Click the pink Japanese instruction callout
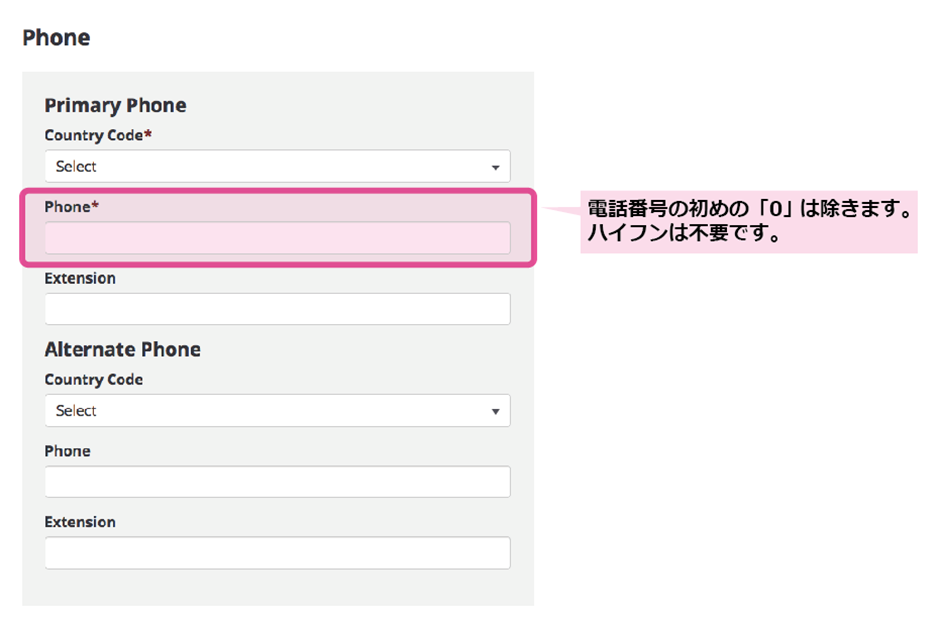Image resolution: width=940 pixels, height=619 pixels. click(748, 223)
